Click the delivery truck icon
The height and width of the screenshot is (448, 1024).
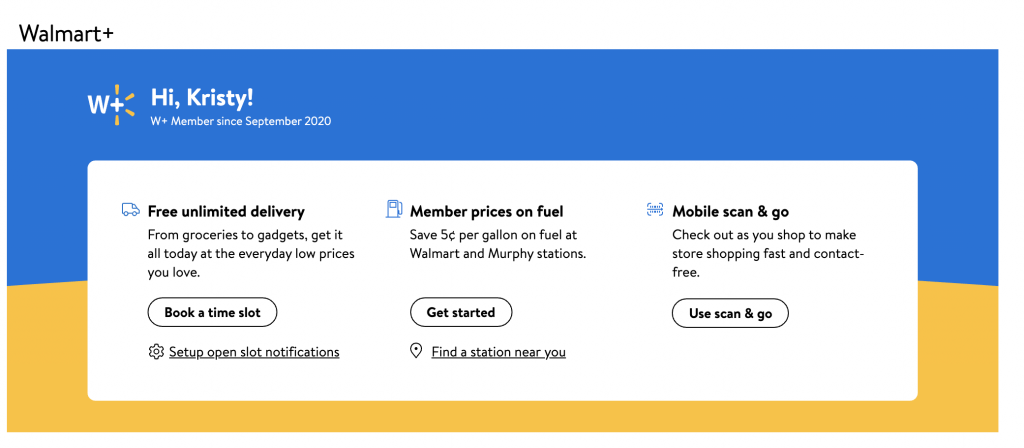coord(130,210)
